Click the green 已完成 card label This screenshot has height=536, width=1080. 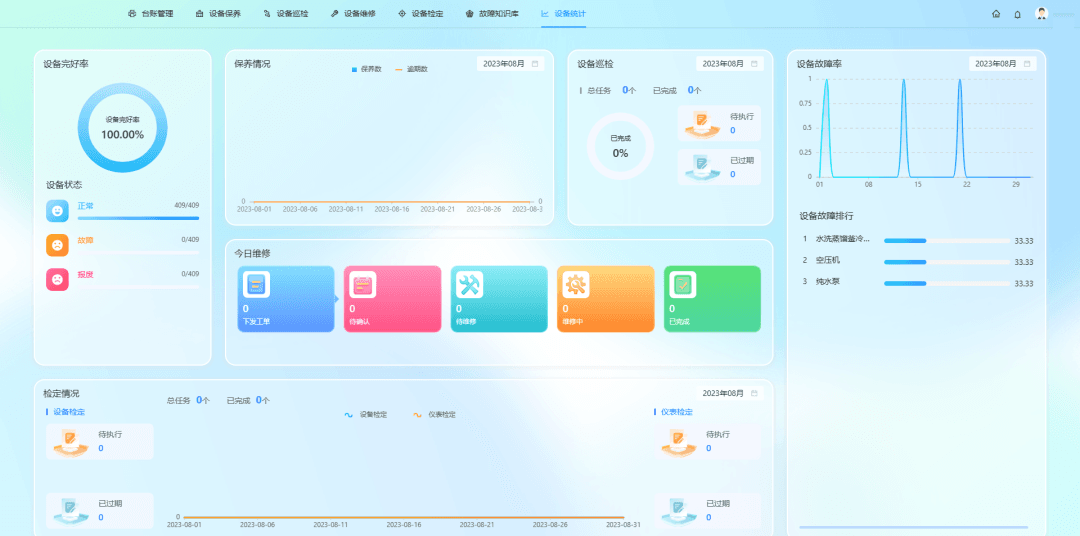click(679, 322)
